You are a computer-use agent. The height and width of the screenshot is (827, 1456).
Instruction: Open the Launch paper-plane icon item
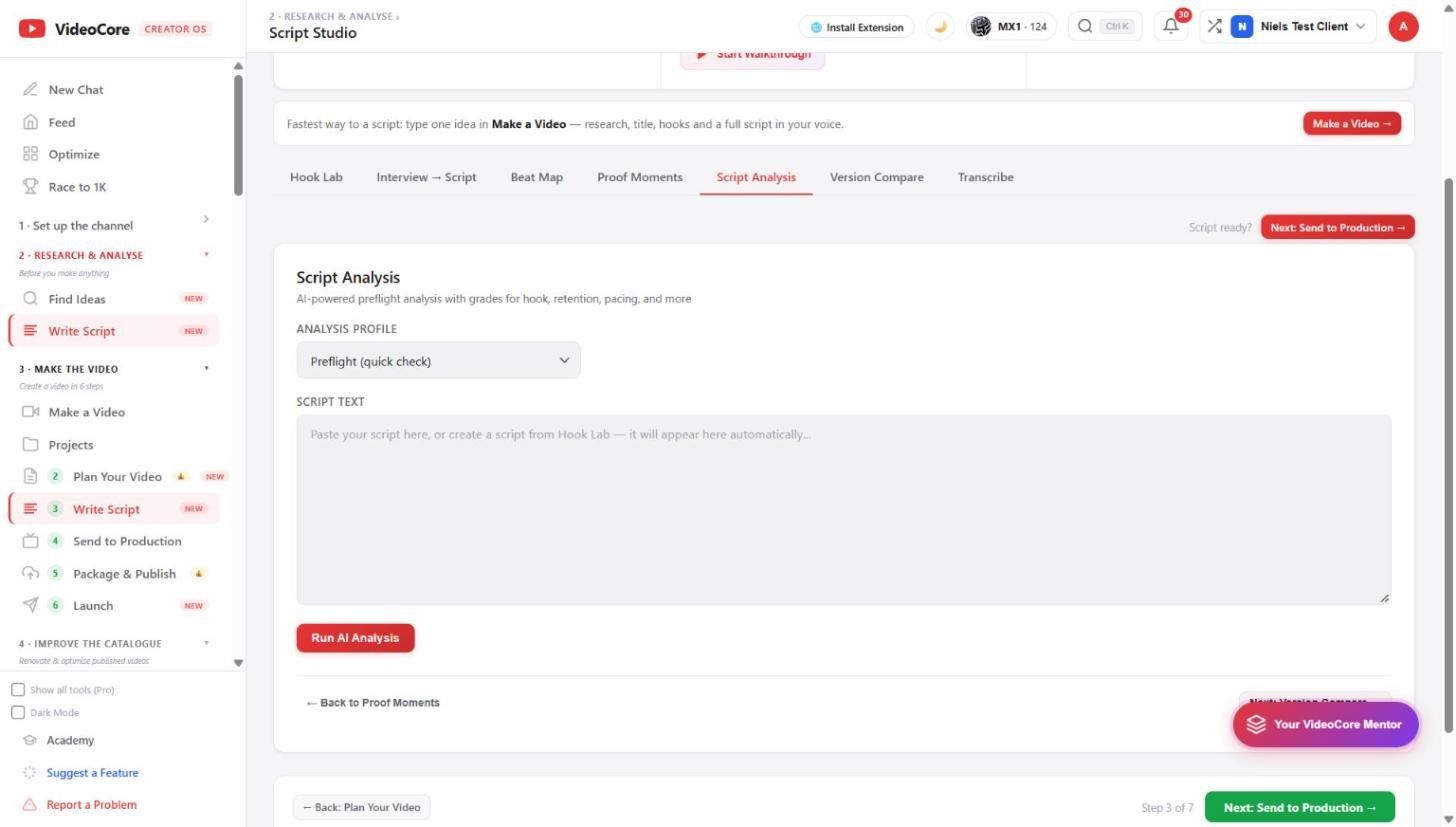[x=30, y=606]
